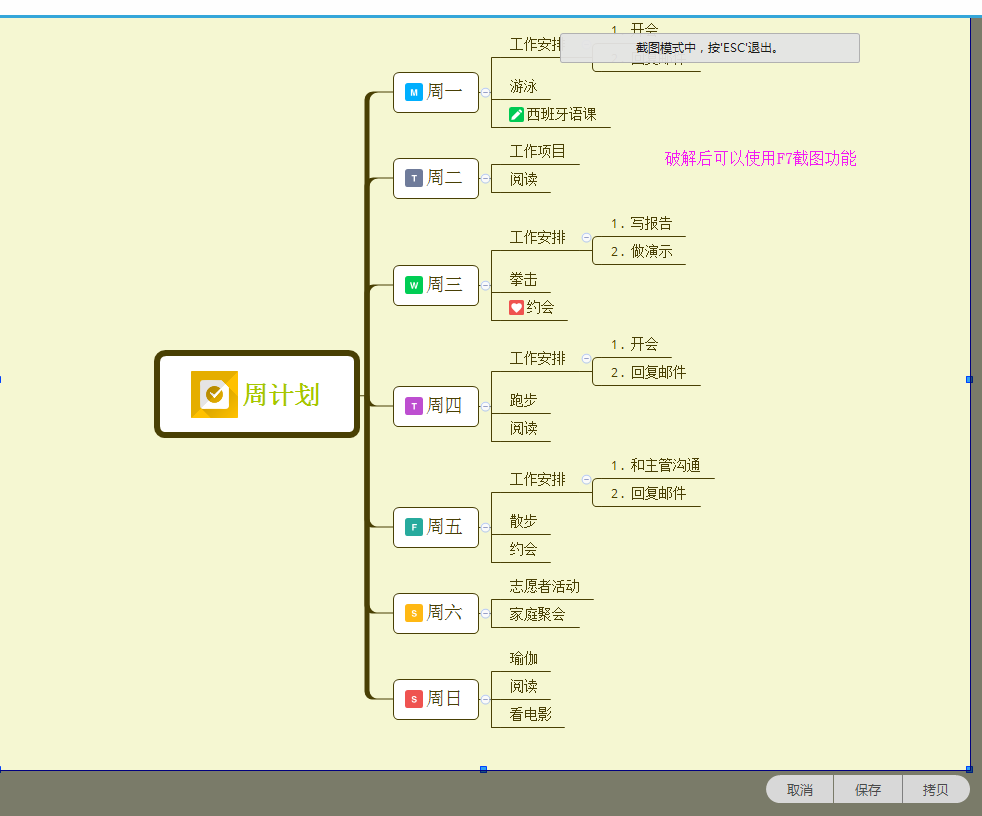
Task: Click the pink F7截图功能 text note
Action: coord(760,158)
